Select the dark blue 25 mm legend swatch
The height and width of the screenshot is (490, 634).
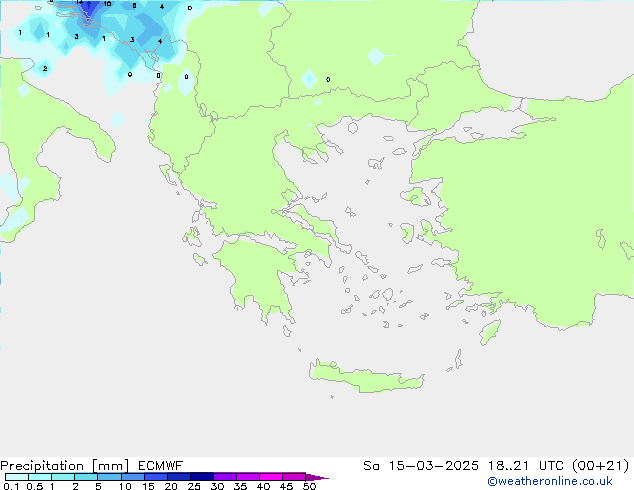click(x=201, y=477)
